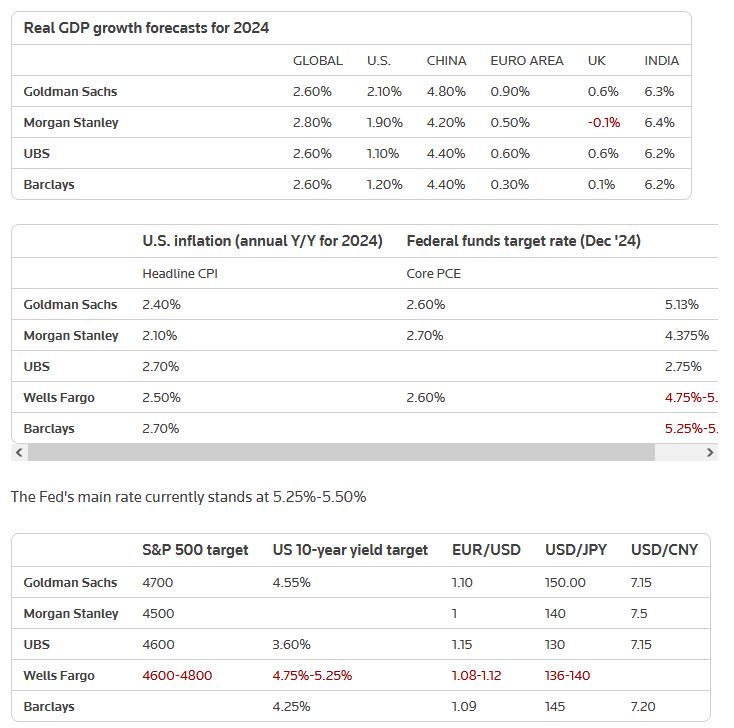The height and width of the screenshot is (728, 734).
Task: Click the S&P 500 target header
Action: (195, 550)
